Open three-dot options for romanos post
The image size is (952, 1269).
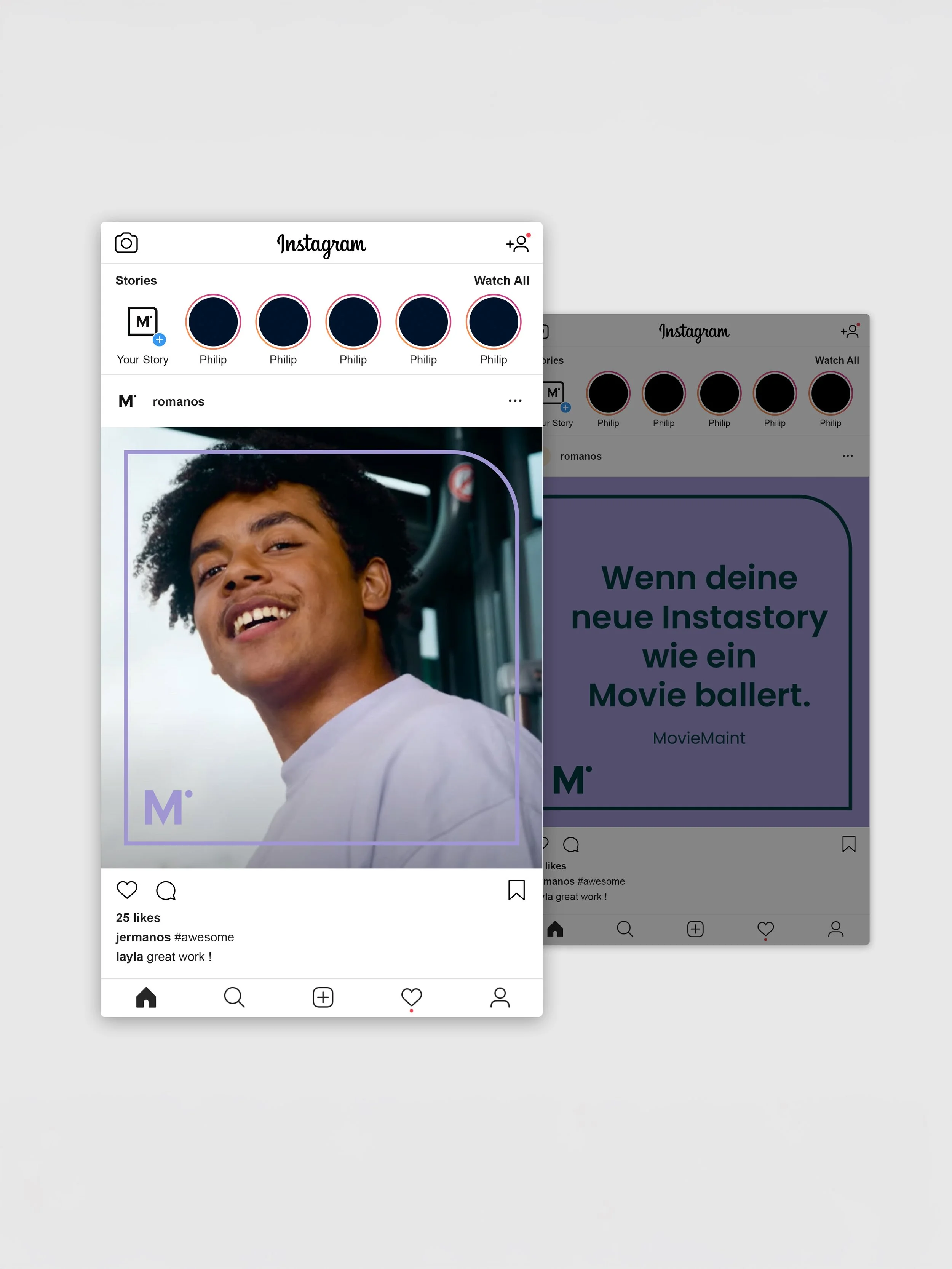pos(515,401)
